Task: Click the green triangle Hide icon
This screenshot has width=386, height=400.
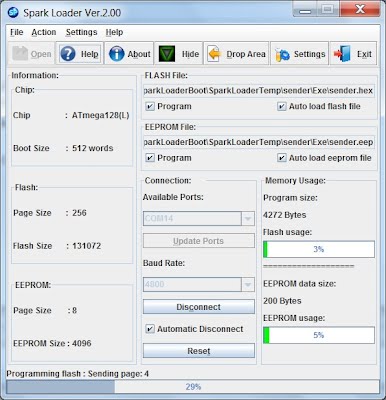Action: pos(167,54)
